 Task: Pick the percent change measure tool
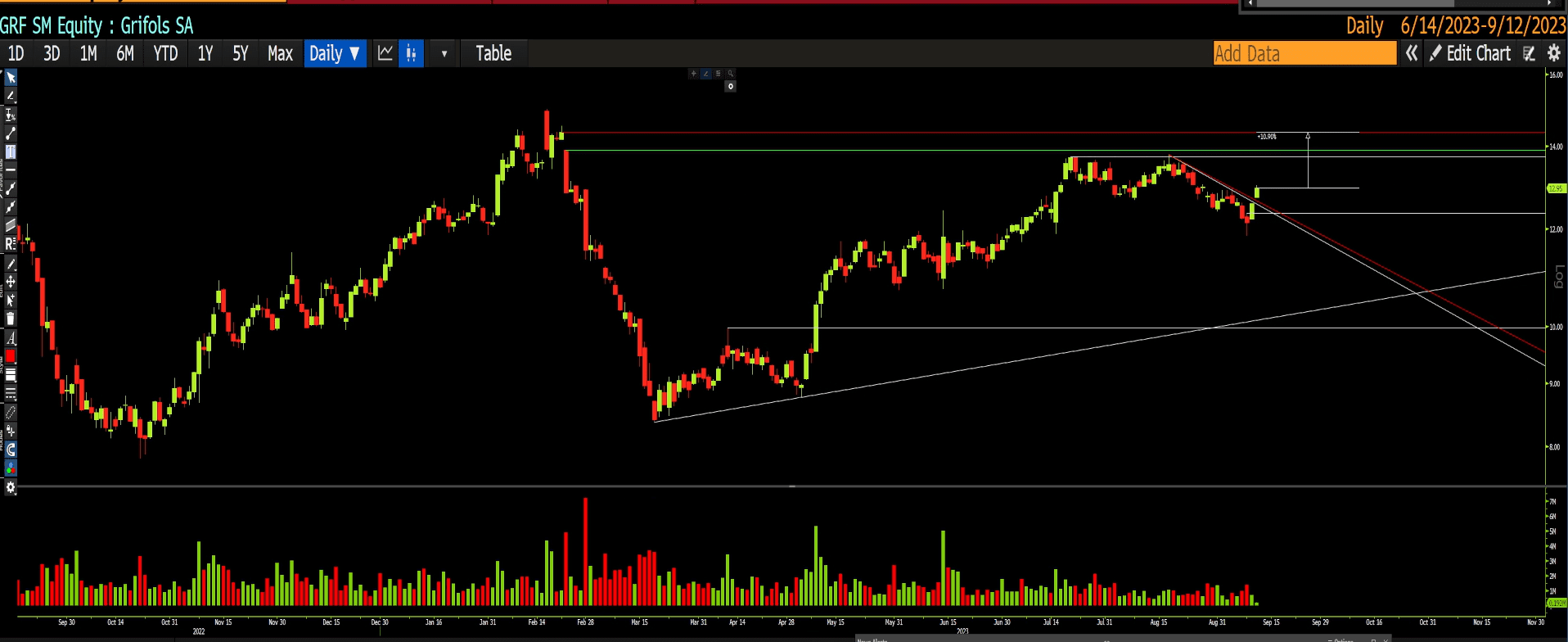(11, 115)
